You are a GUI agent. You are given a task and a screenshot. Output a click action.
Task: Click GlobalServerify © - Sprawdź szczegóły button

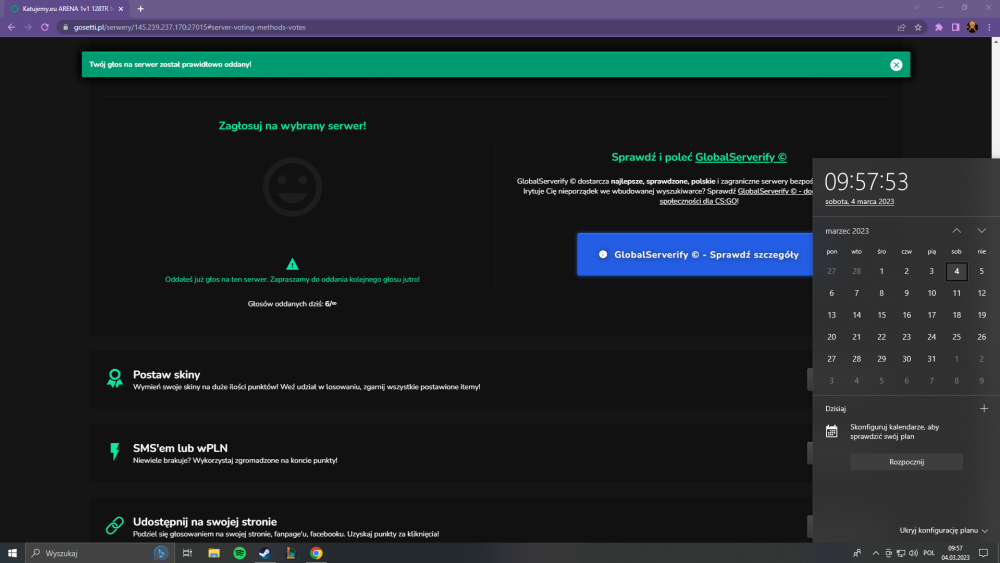click(x=695, y=254)
